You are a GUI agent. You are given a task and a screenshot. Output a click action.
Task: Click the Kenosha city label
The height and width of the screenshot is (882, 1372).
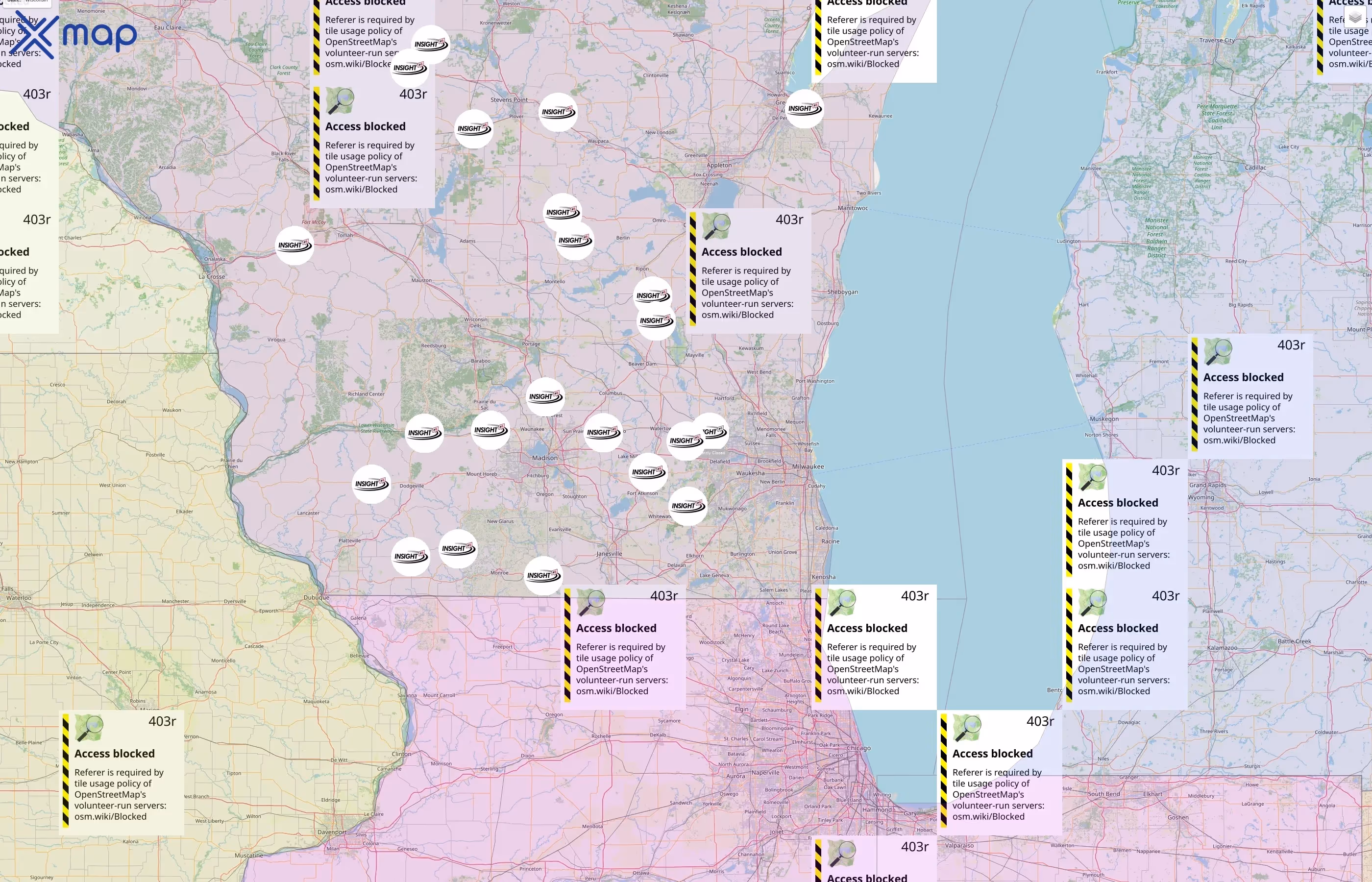(823, 577)
